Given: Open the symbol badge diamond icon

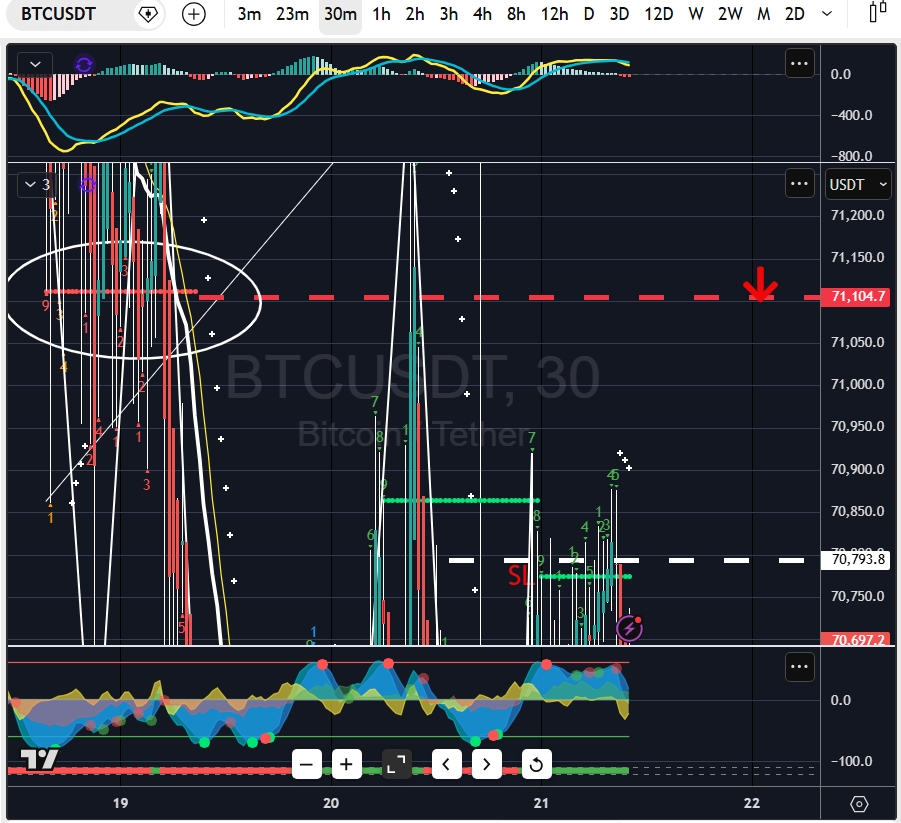Looking at the screenshot, I should 148,14.
